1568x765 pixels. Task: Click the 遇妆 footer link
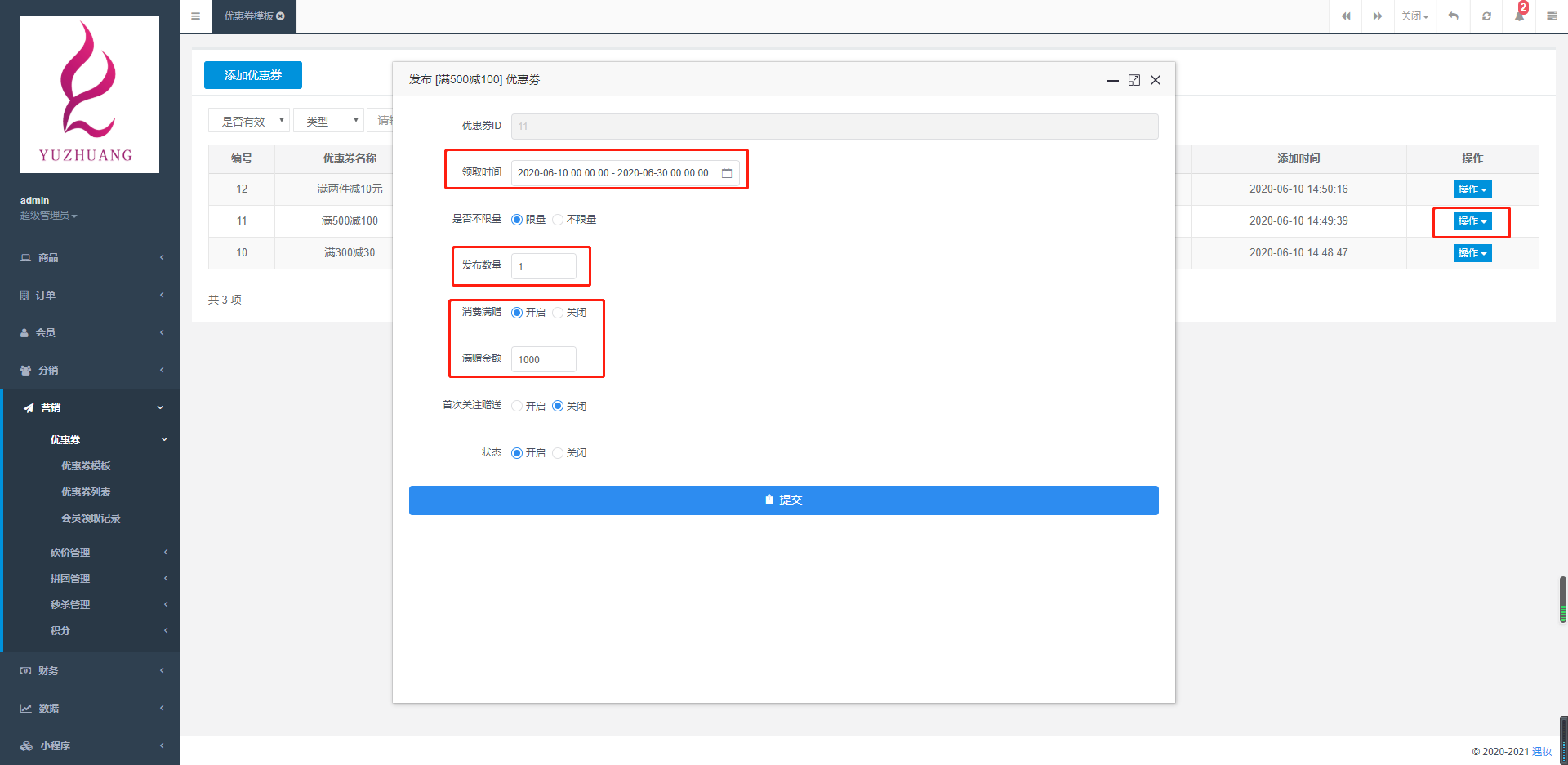(x=1542, y=752)
